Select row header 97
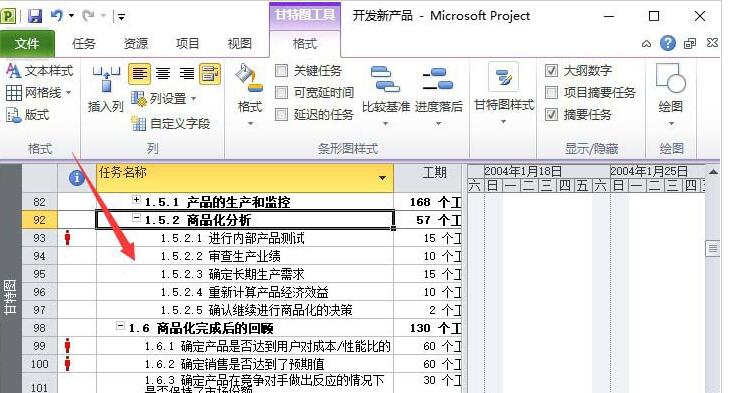Screen dimensions: 740x393 (40, 310)
